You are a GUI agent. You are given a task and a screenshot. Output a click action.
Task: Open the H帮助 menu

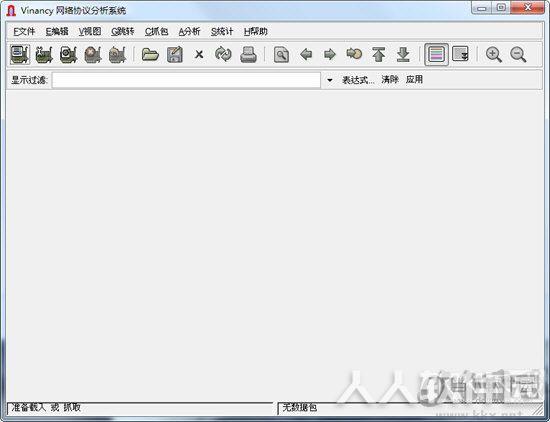pos(256,32)
